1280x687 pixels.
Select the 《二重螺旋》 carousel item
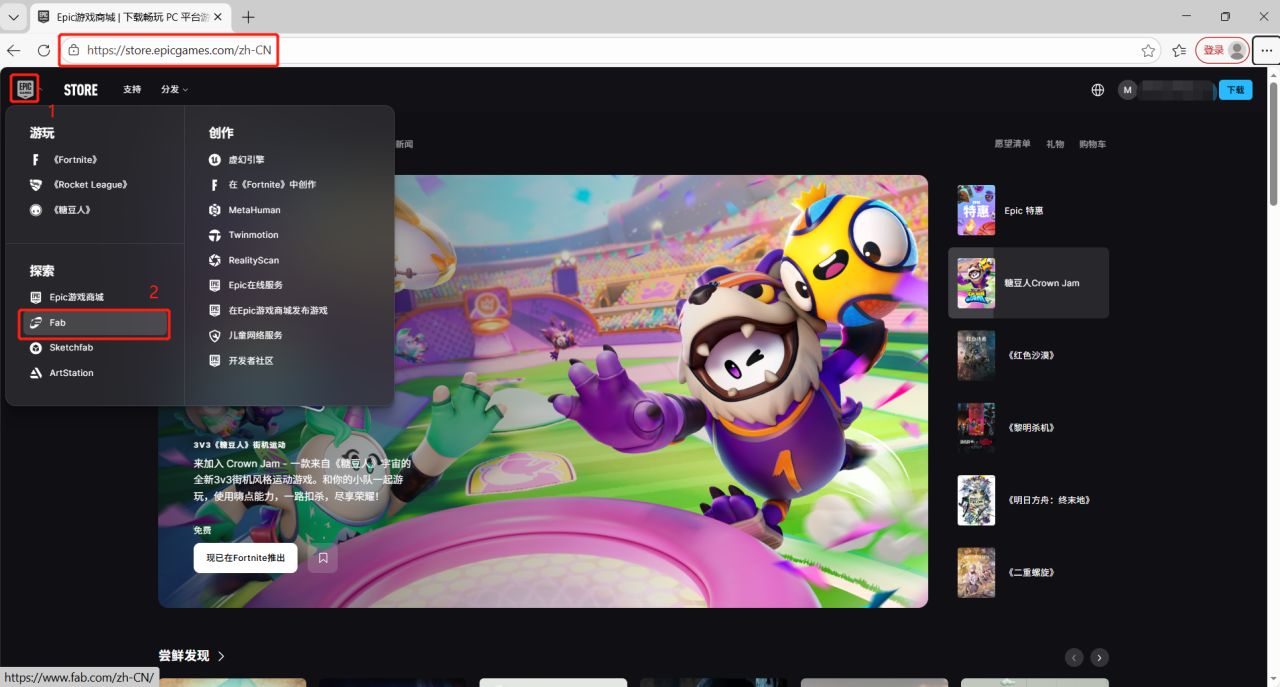coord(1028,572)
